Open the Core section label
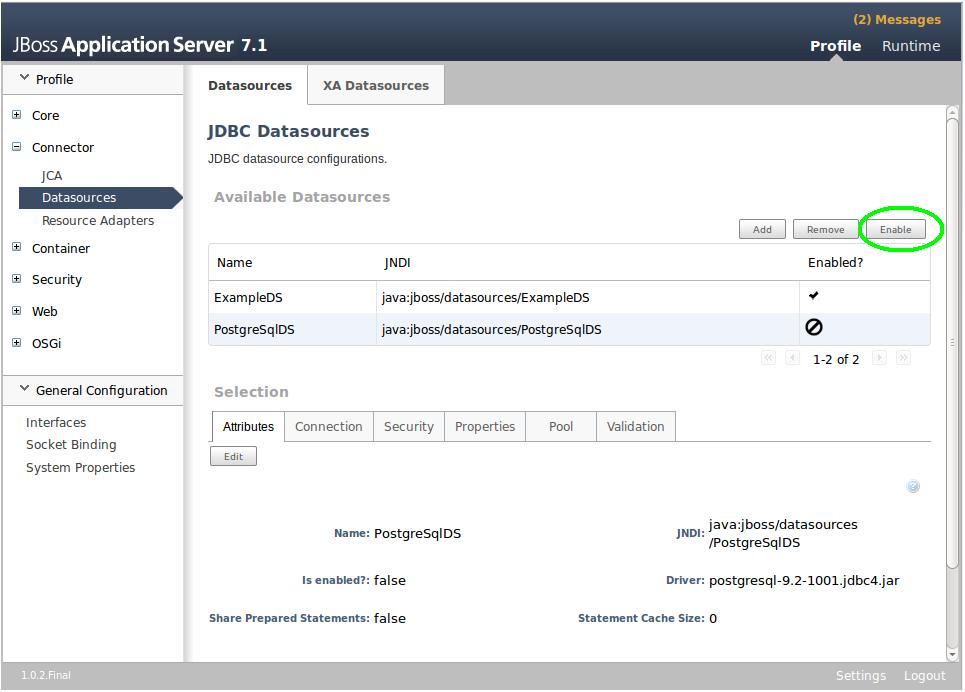The width and height of the screenshot is (965, 692). [x=46, y=116]
